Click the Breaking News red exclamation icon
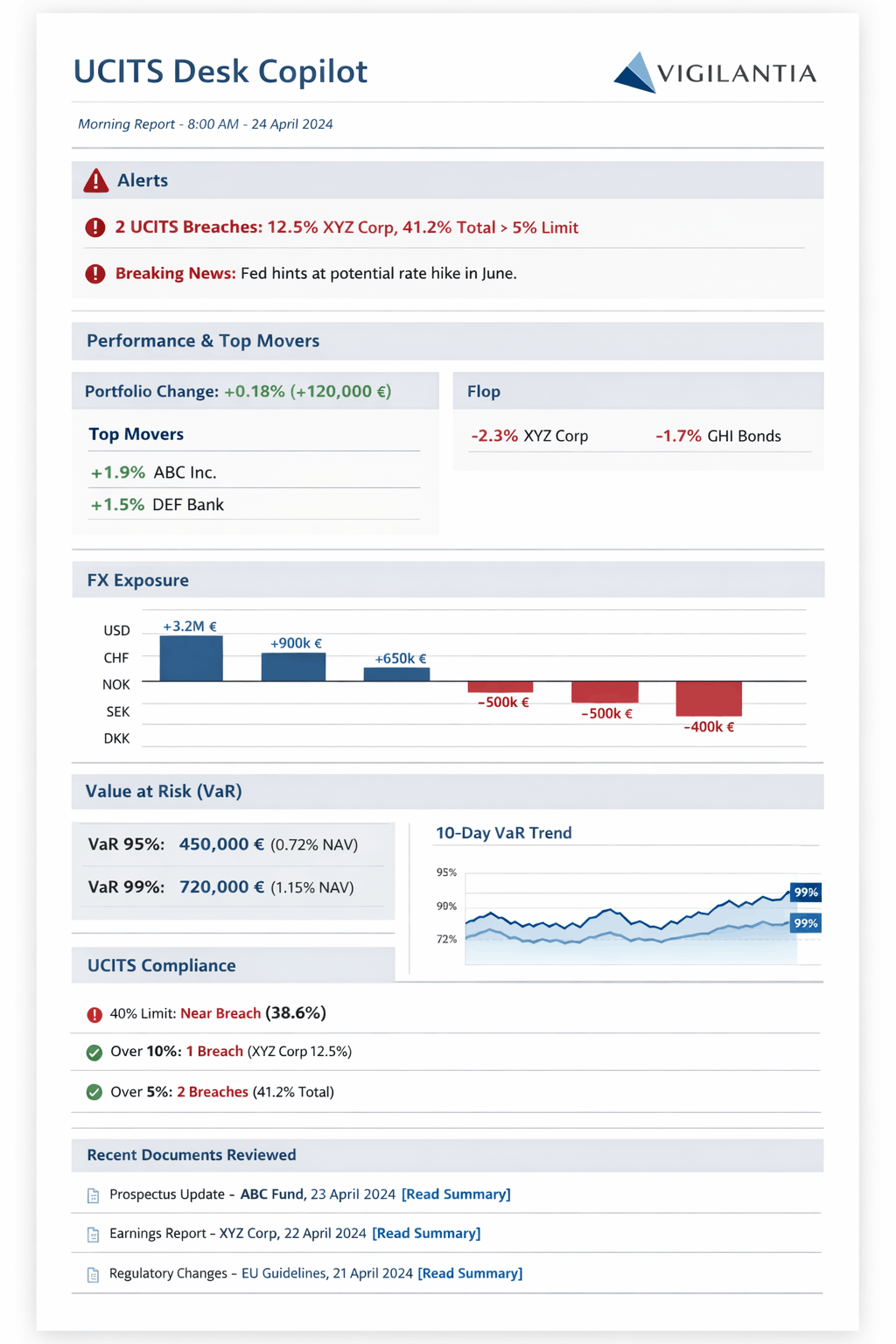 (95, 274)
